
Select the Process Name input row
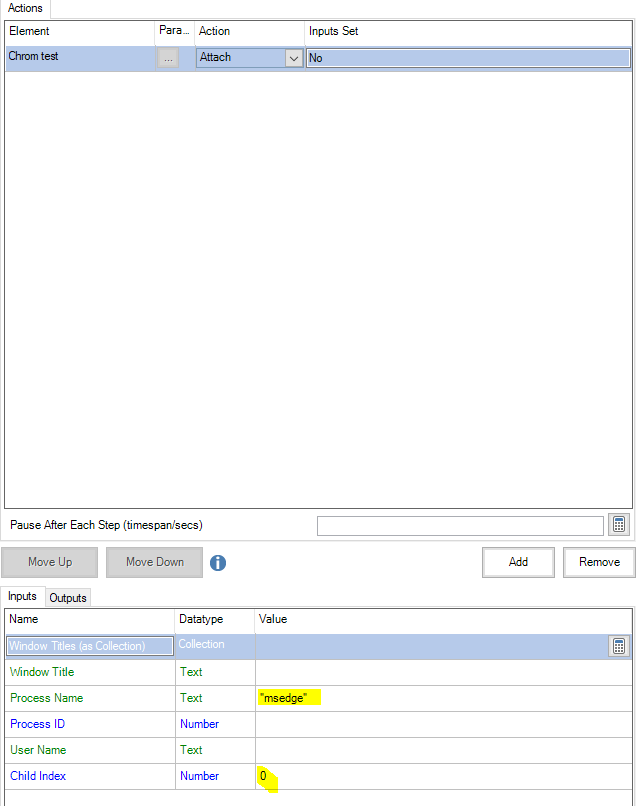[318, 698]
